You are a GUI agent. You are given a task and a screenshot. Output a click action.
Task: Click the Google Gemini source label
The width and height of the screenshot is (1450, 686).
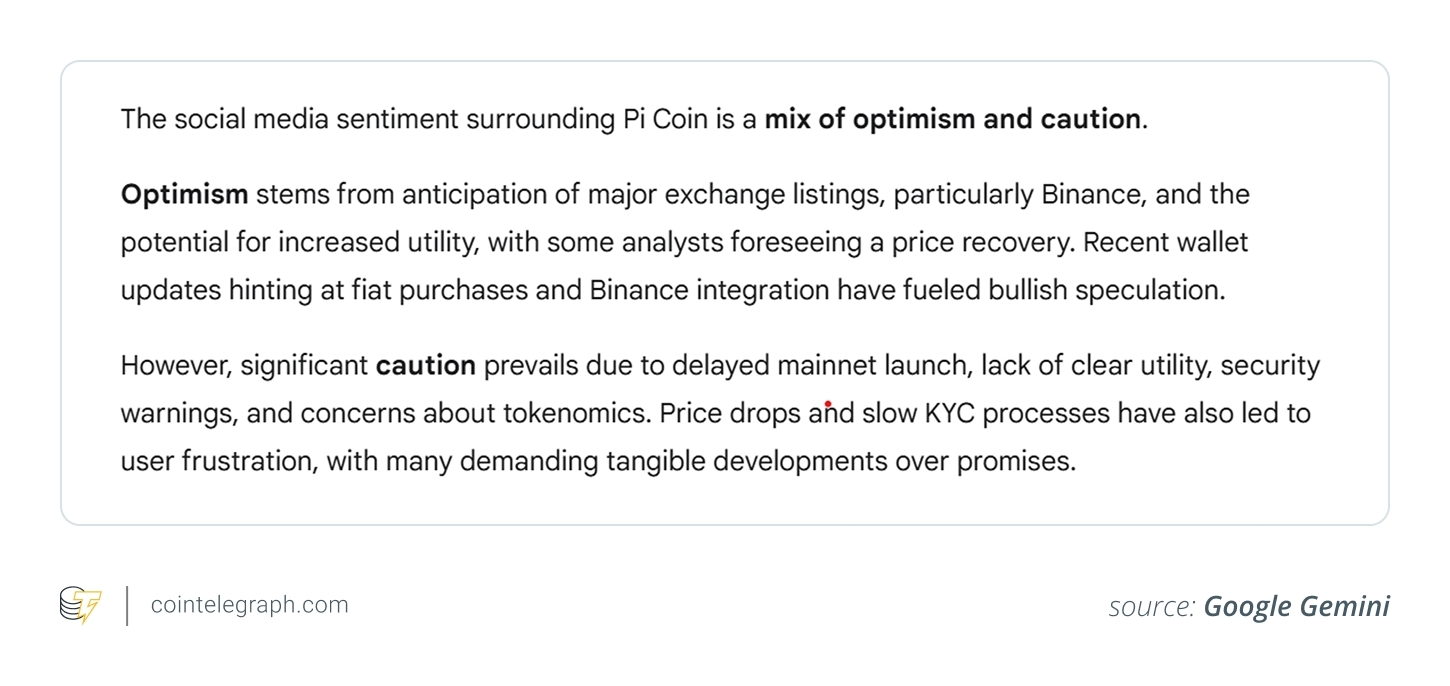point(1296,606)
